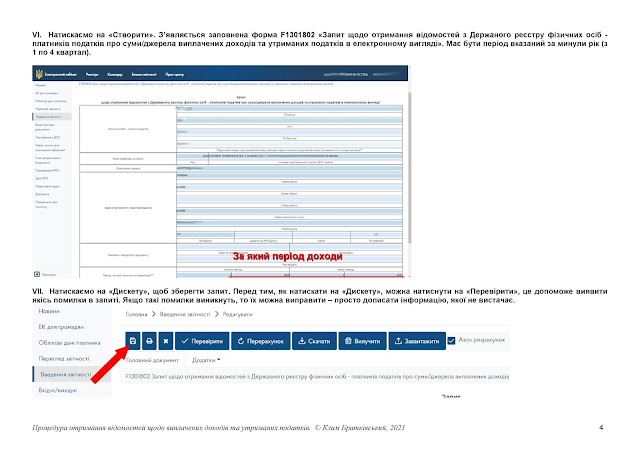The height and width of the screenshot is (452, 640).
Task: Open Облікові дані платника beside the toolbar
Action: tap(69, 343)
